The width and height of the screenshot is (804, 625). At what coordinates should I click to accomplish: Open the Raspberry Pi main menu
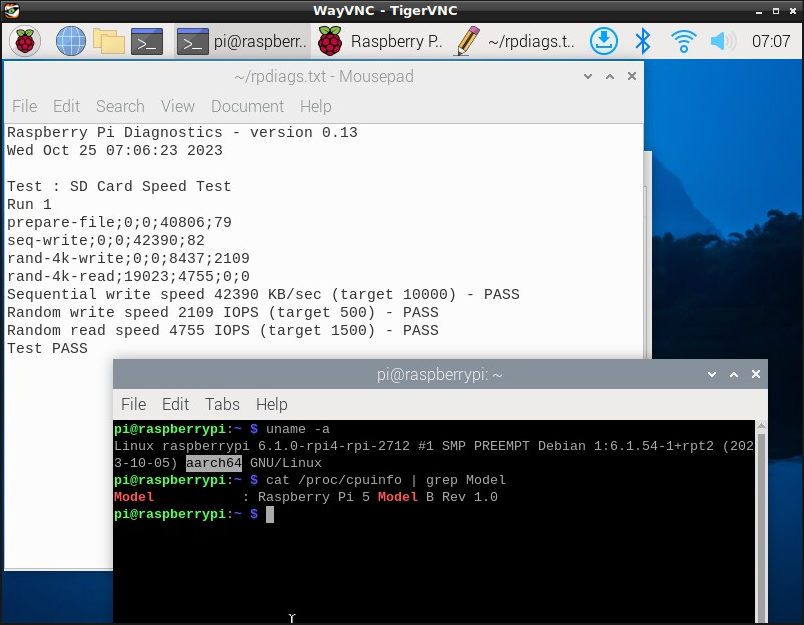coord(25,41)
